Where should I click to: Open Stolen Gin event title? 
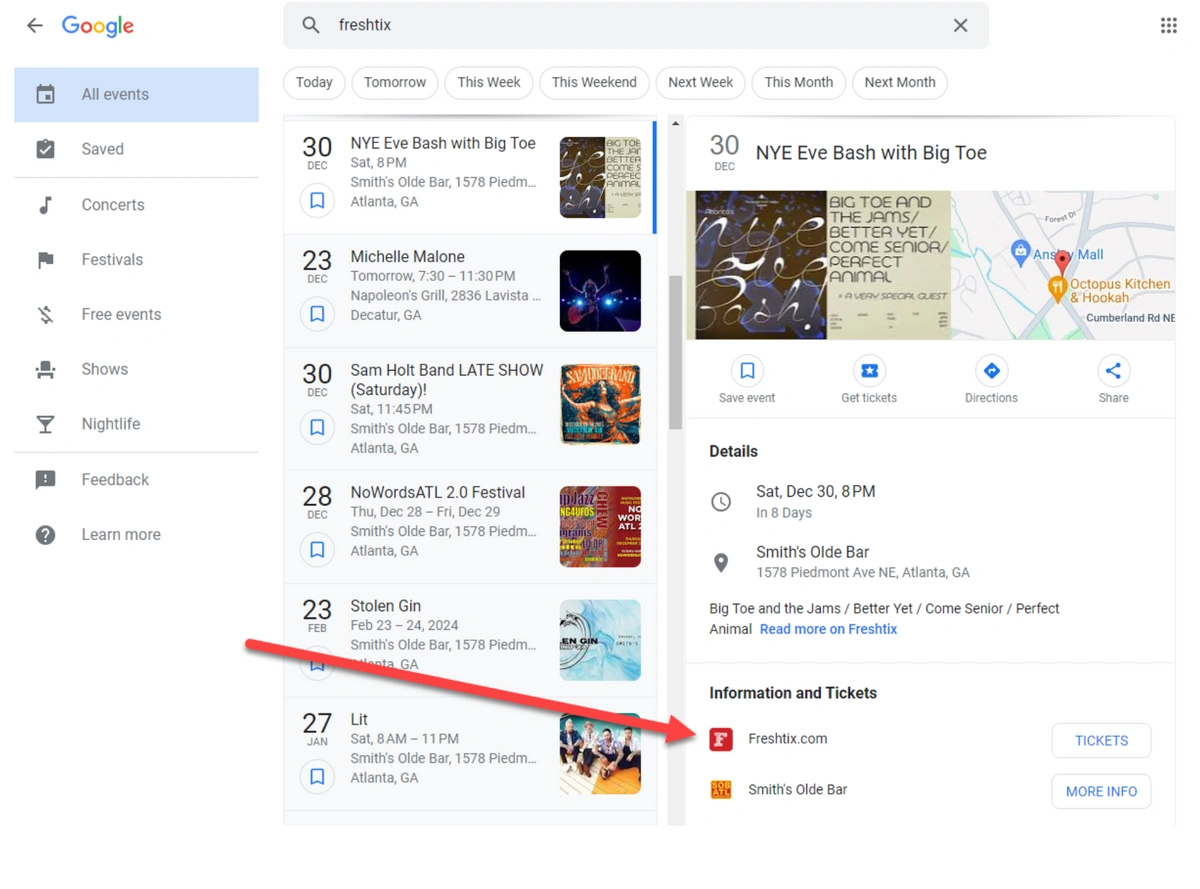pyautogui.click(x=385, y=606)
